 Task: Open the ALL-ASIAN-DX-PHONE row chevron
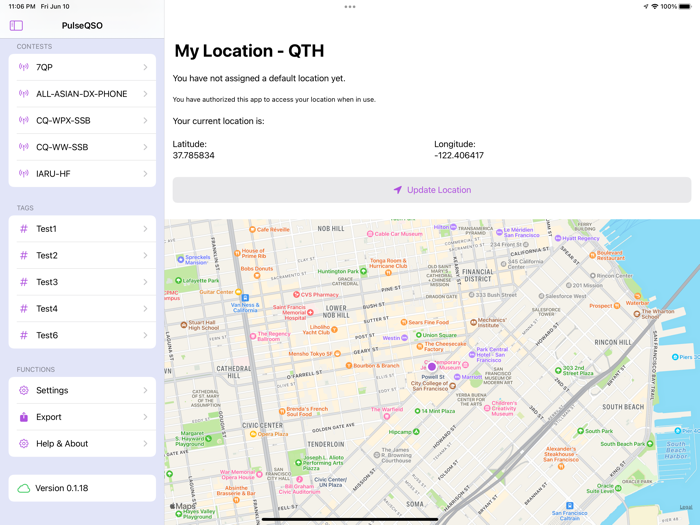coord(145,94)
